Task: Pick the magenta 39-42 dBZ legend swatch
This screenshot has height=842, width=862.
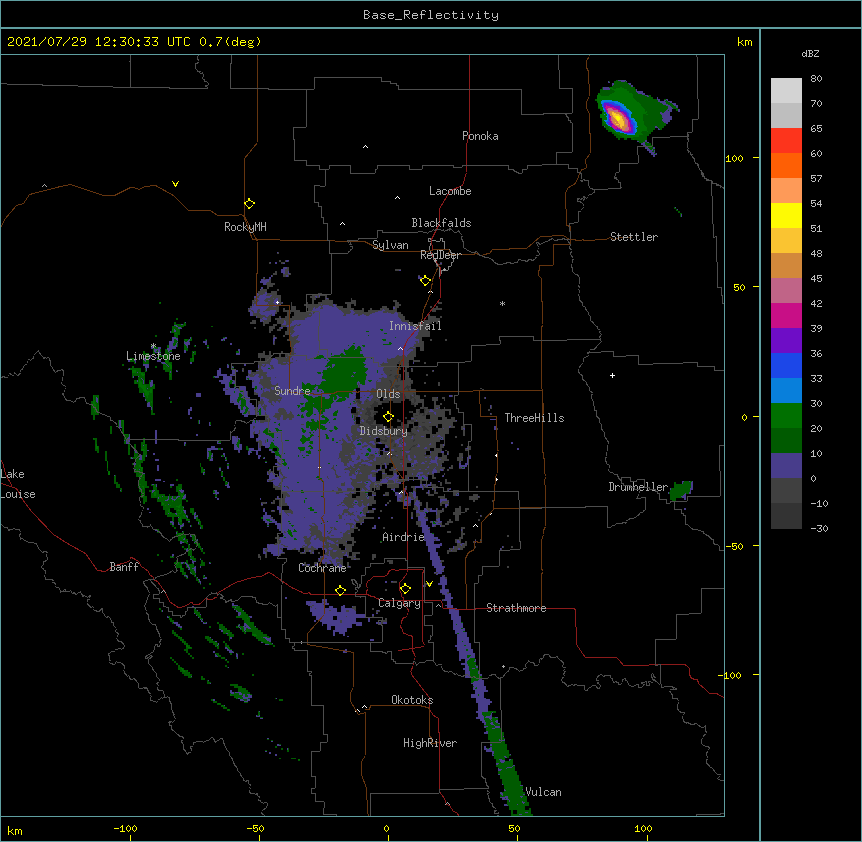Action: tap(786, 315)
